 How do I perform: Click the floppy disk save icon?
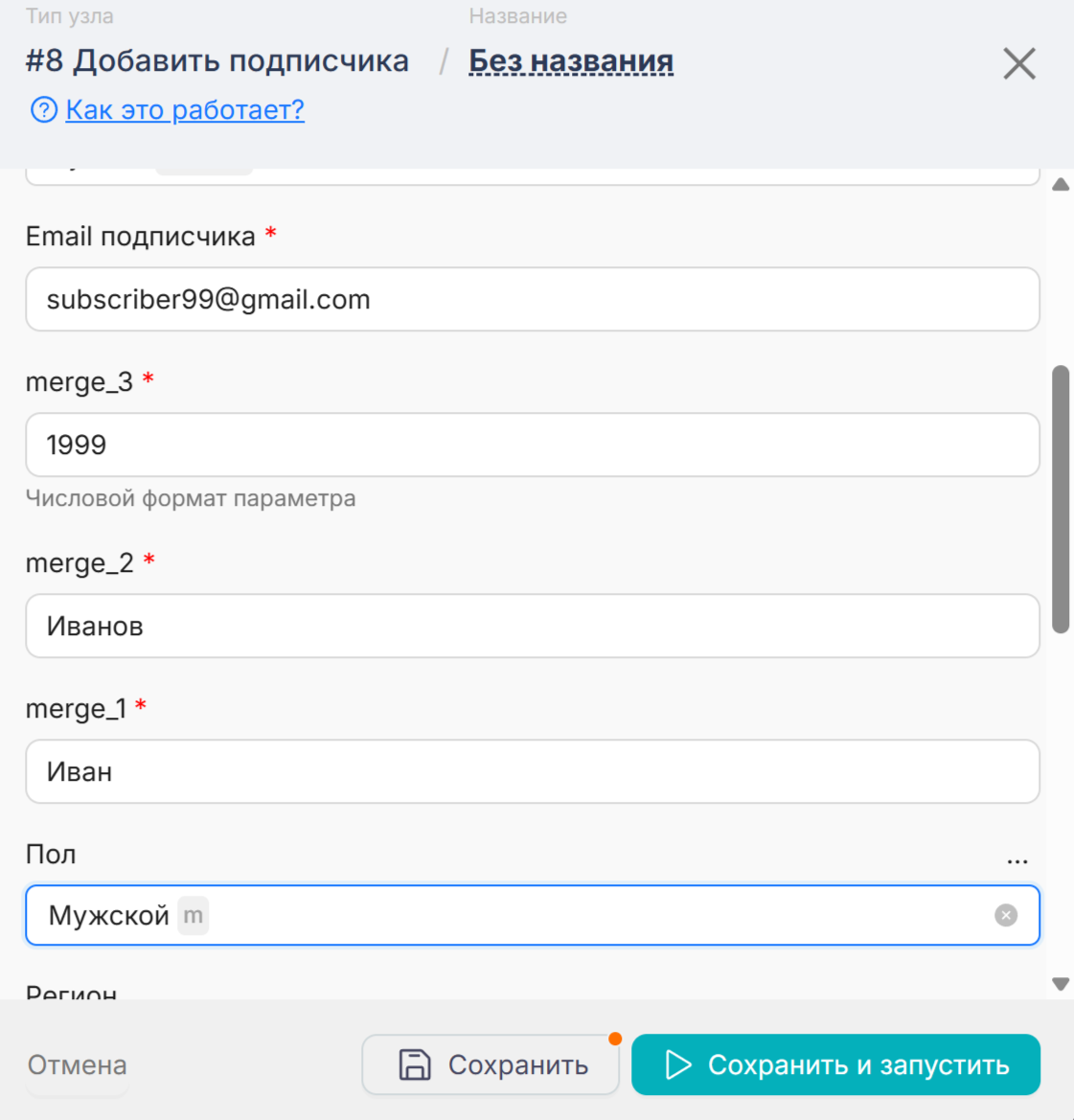tap(415, 1065)
